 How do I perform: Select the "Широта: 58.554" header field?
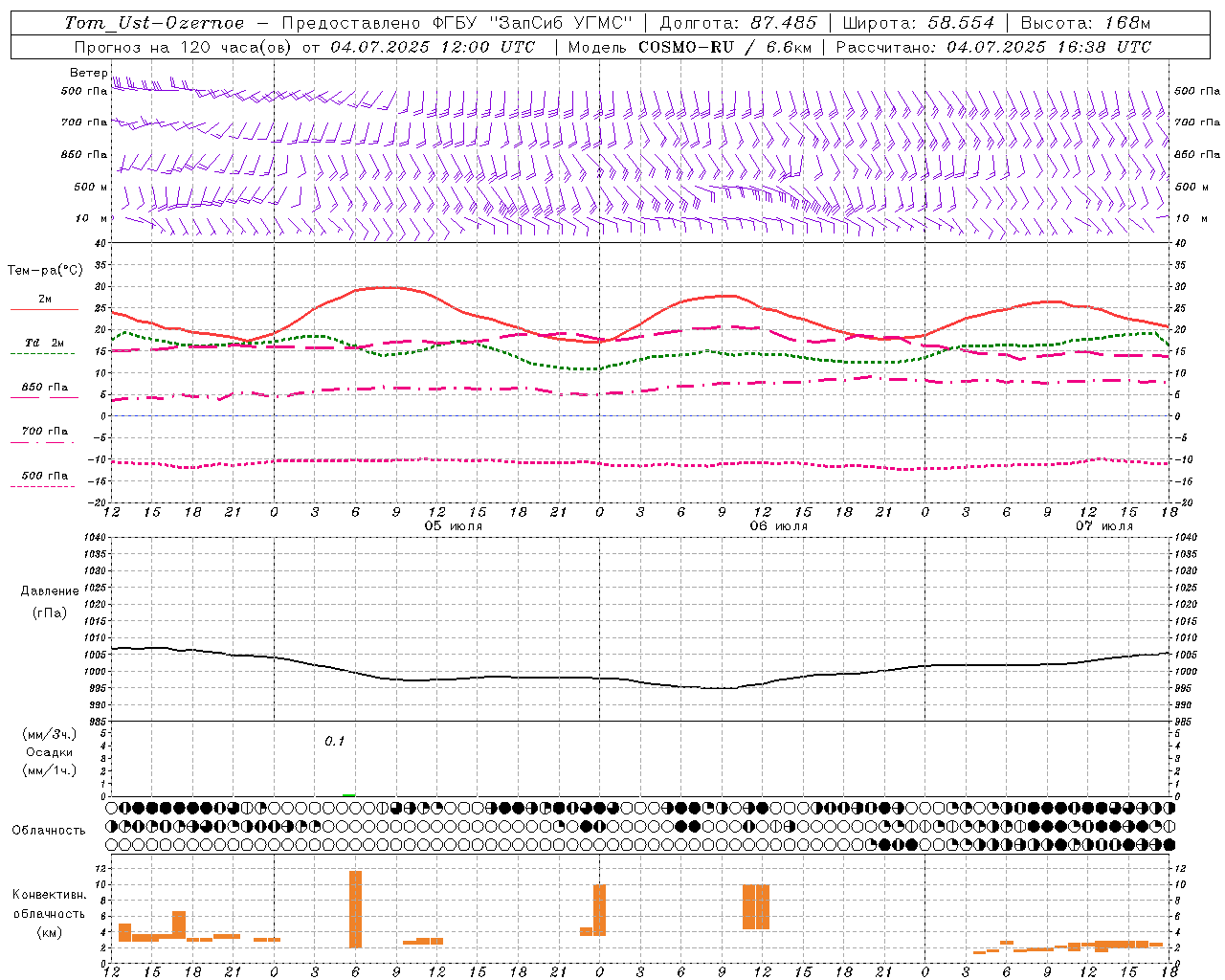[918, 23]
